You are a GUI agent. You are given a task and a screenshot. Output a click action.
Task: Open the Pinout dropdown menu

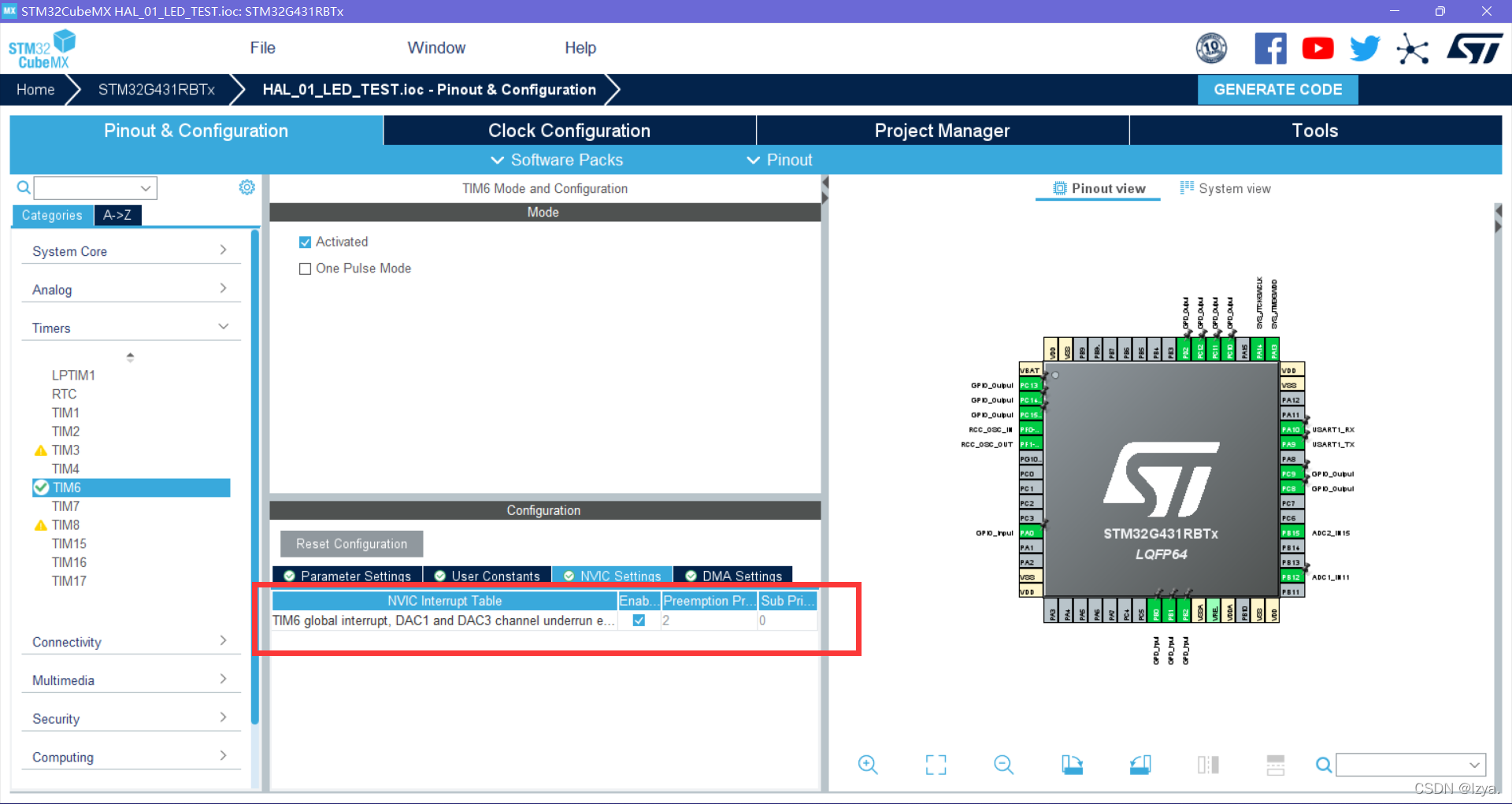click(779, 160)
